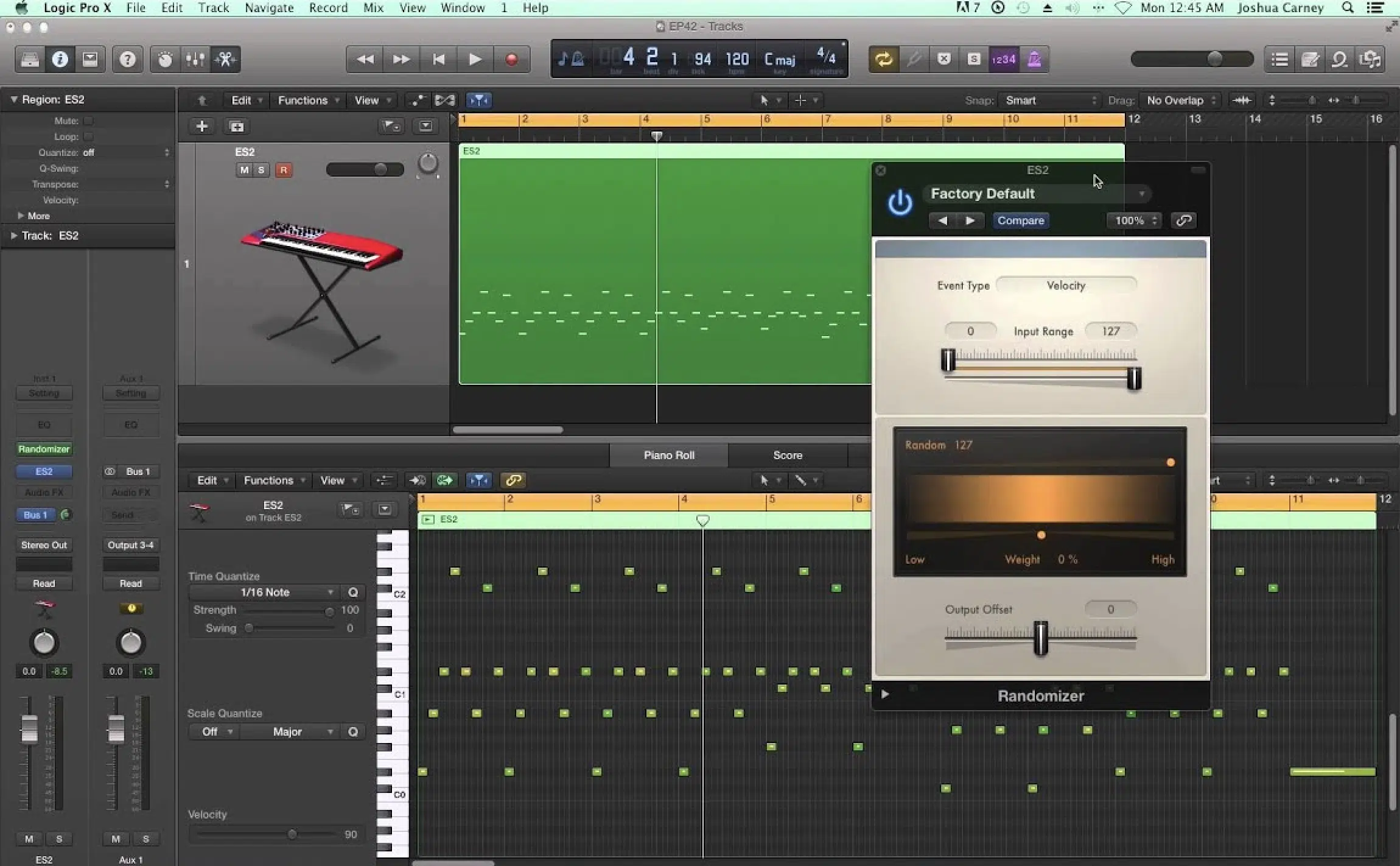Image resolution: width=1400 pixels, height=866 pixels.
Task: Open the Mix menu
Action: (x=373, y=8)
